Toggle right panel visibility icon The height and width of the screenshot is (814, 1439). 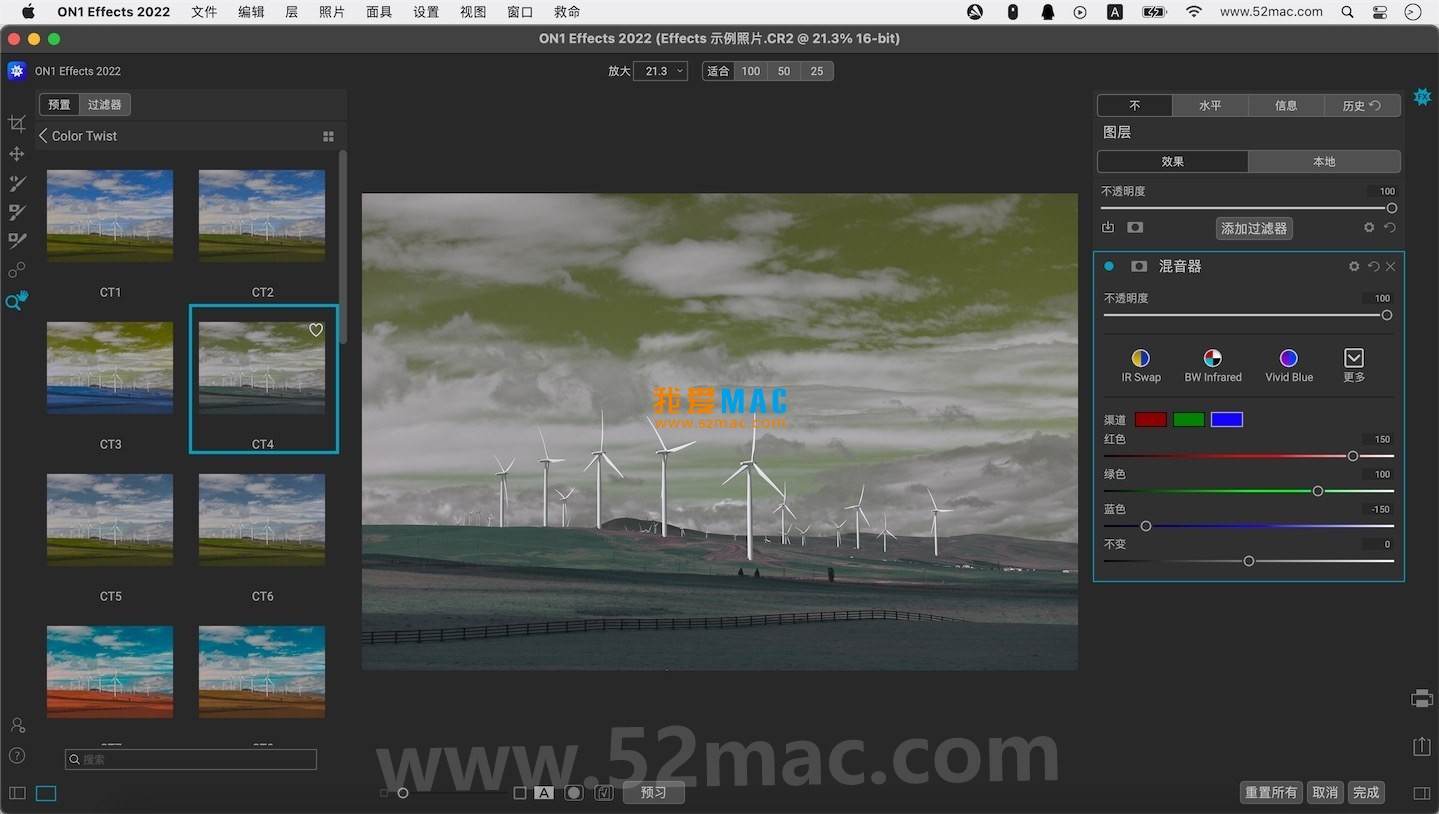[1422, 793]
